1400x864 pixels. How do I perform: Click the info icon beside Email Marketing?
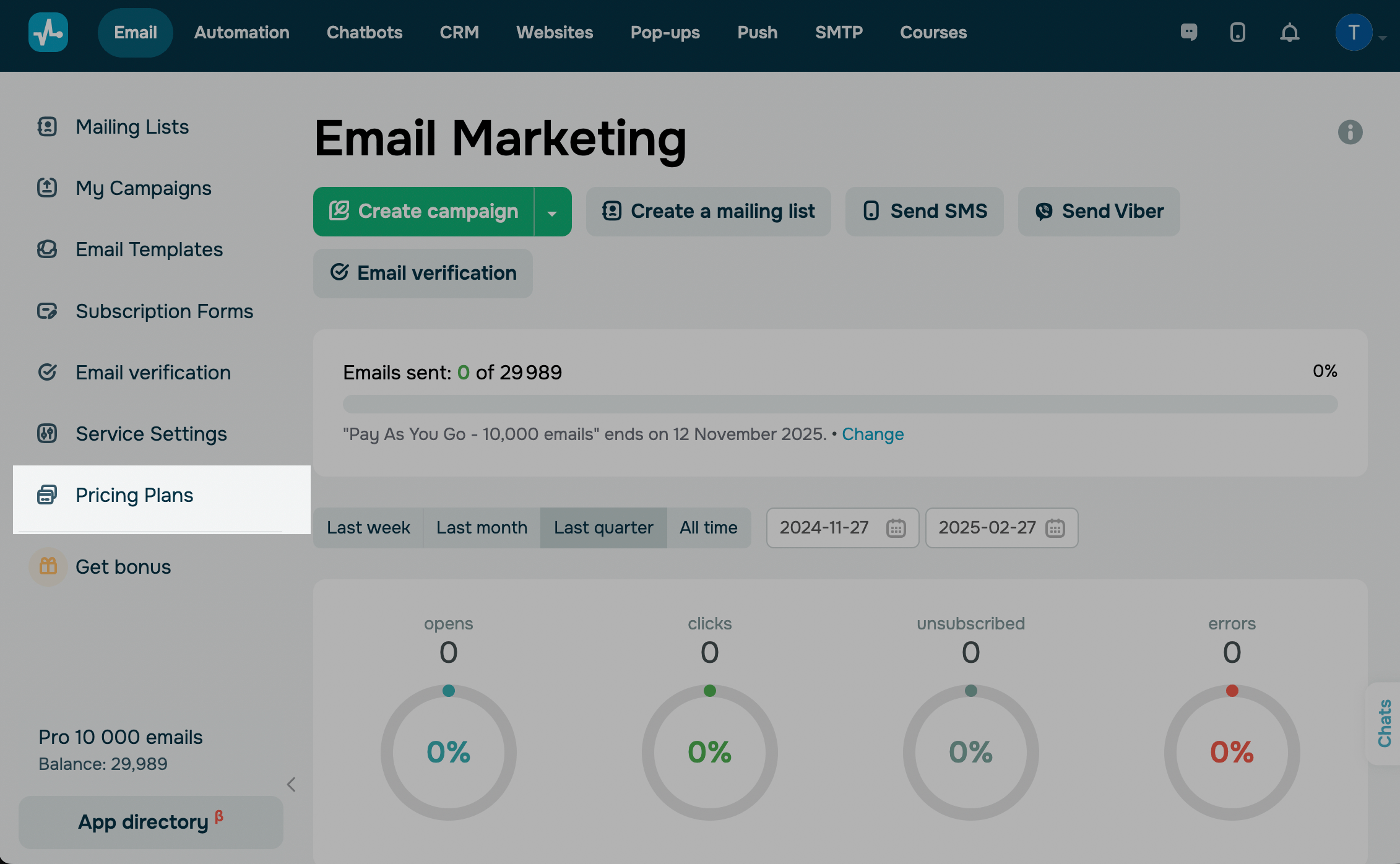[x=1350, y=132]
